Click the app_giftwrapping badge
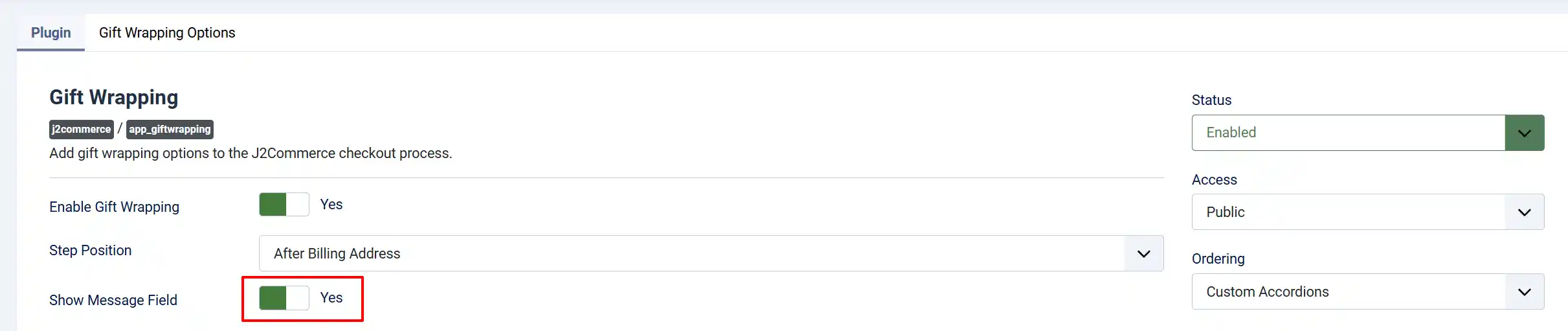 [x=170, y=130]
